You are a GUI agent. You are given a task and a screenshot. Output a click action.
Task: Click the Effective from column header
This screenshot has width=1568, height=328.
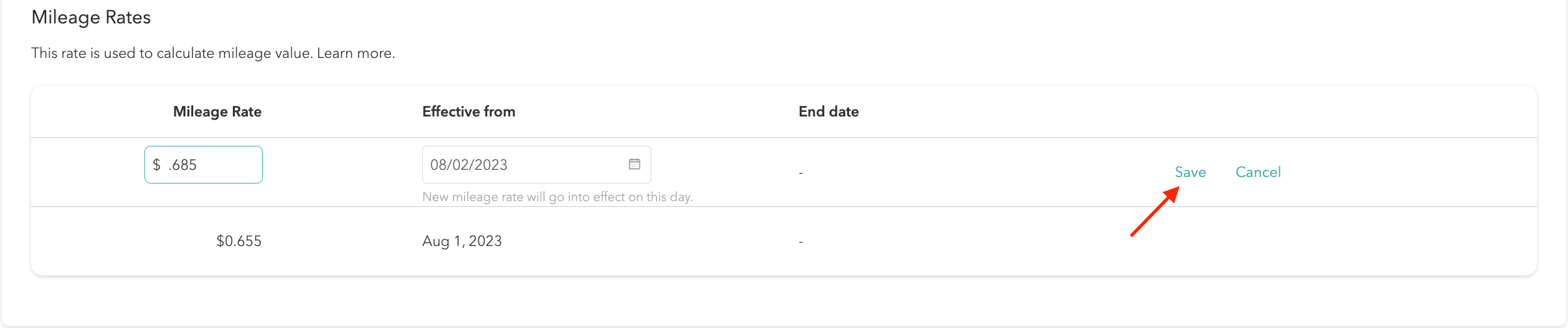(x=468, y=112)
